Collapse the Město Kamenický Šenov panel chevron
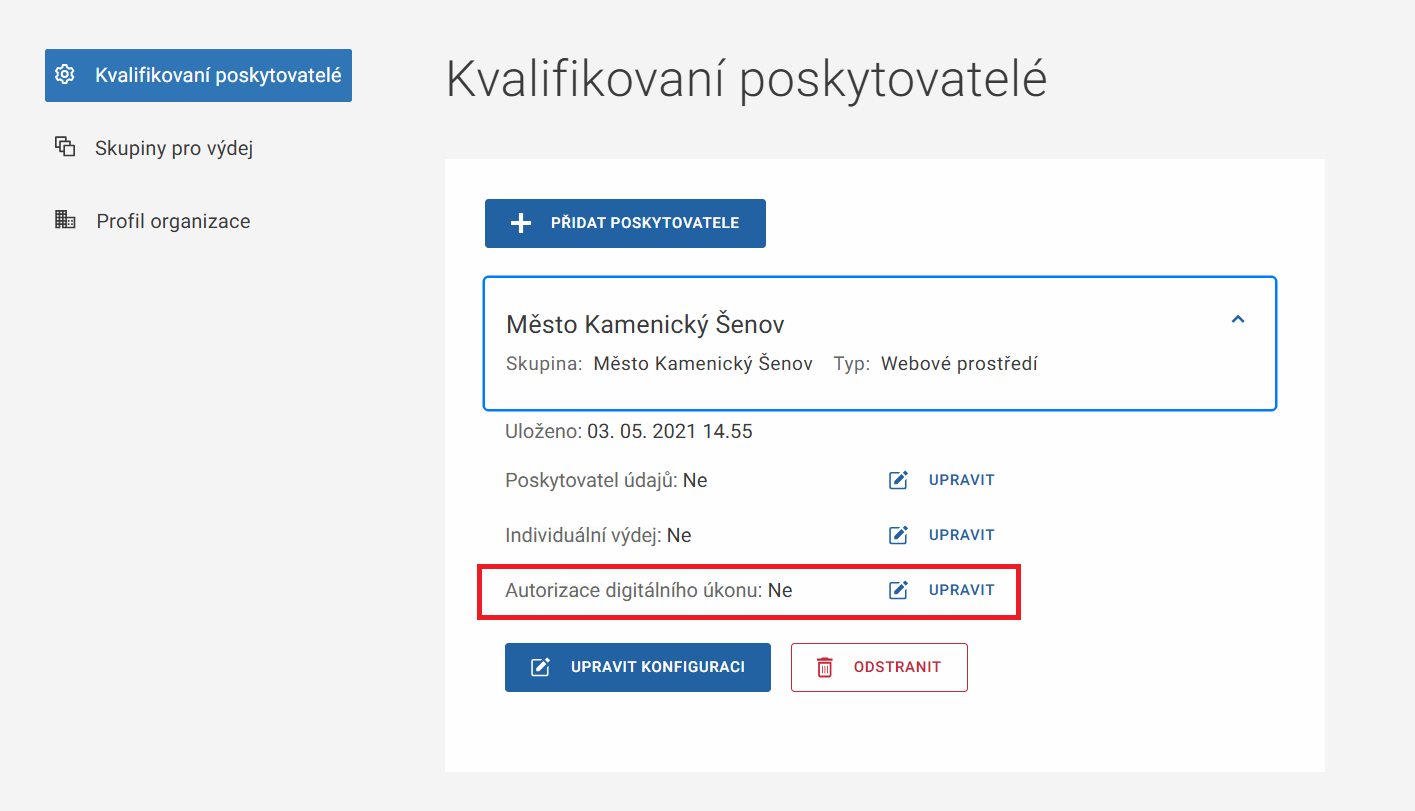 point(1238,320)
